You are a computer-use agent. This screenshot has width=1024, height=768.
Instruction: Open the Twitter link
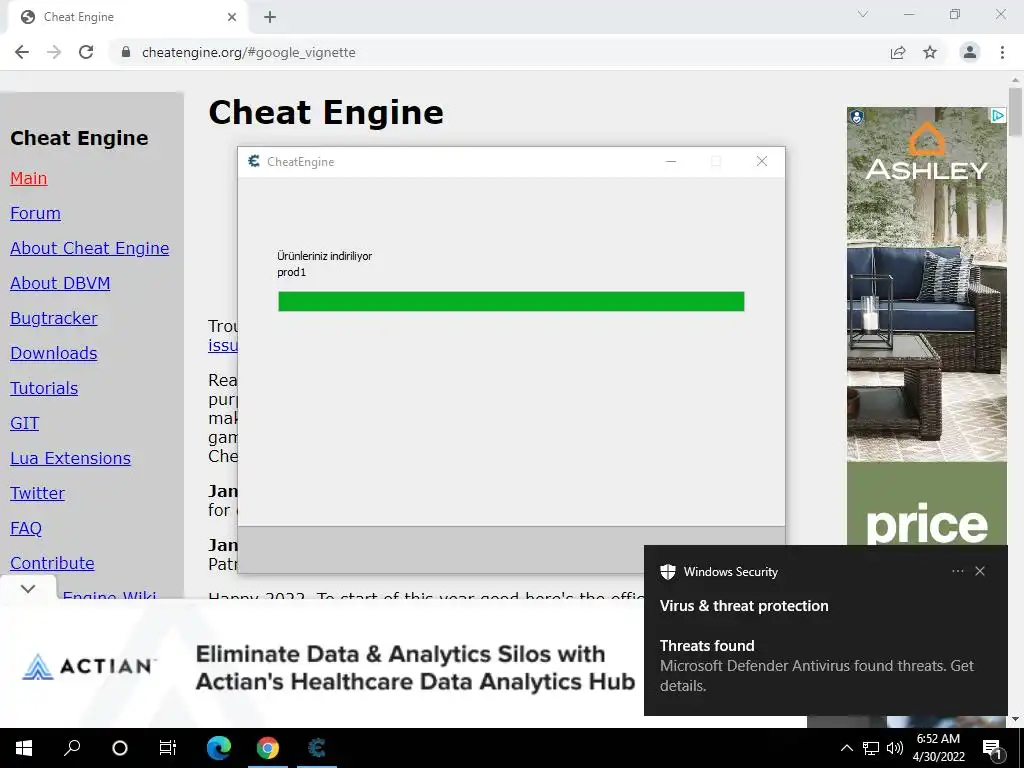37,493
